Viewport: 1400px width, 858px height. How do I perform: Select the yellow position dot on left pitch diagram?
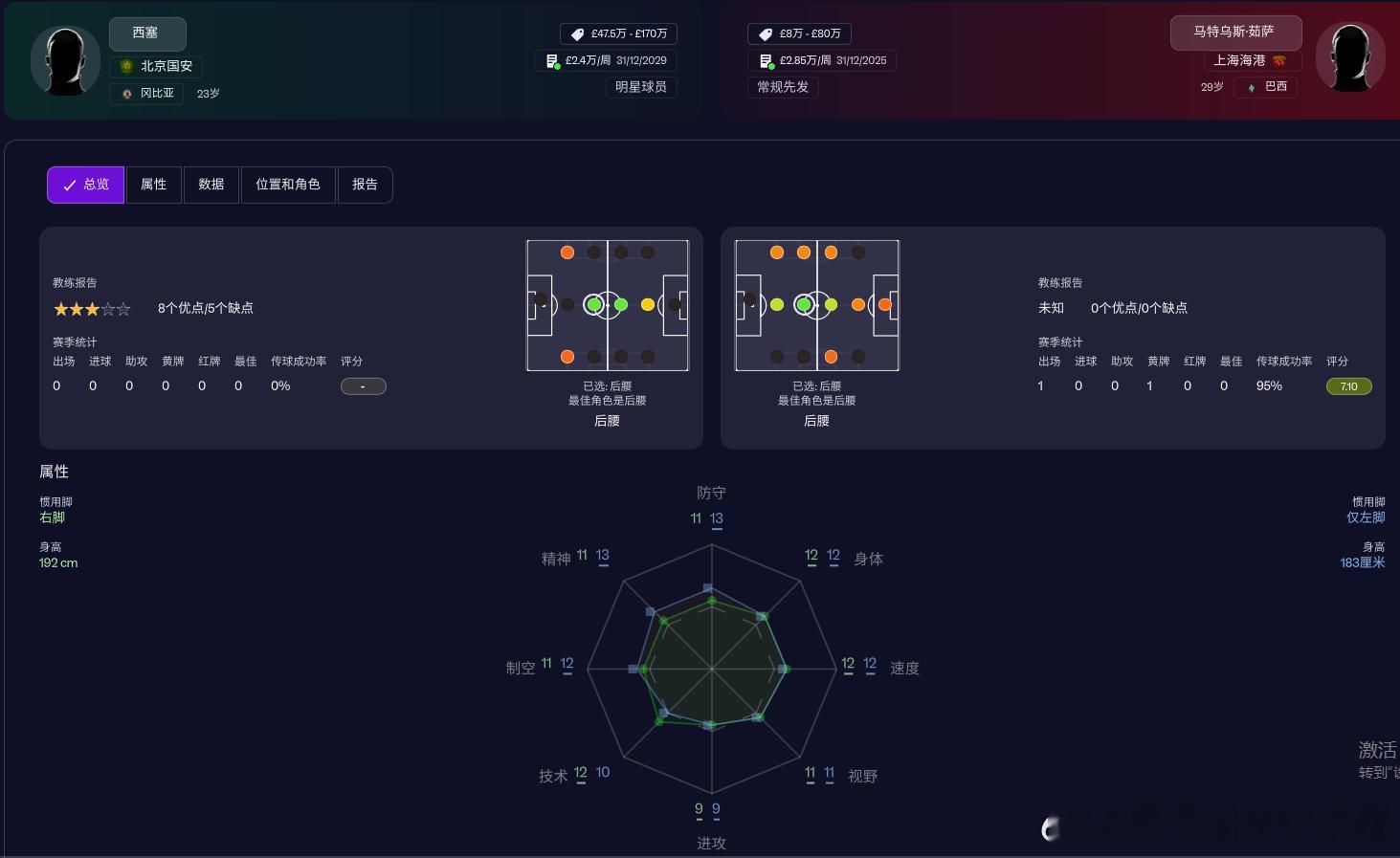[x=648, y=304]
